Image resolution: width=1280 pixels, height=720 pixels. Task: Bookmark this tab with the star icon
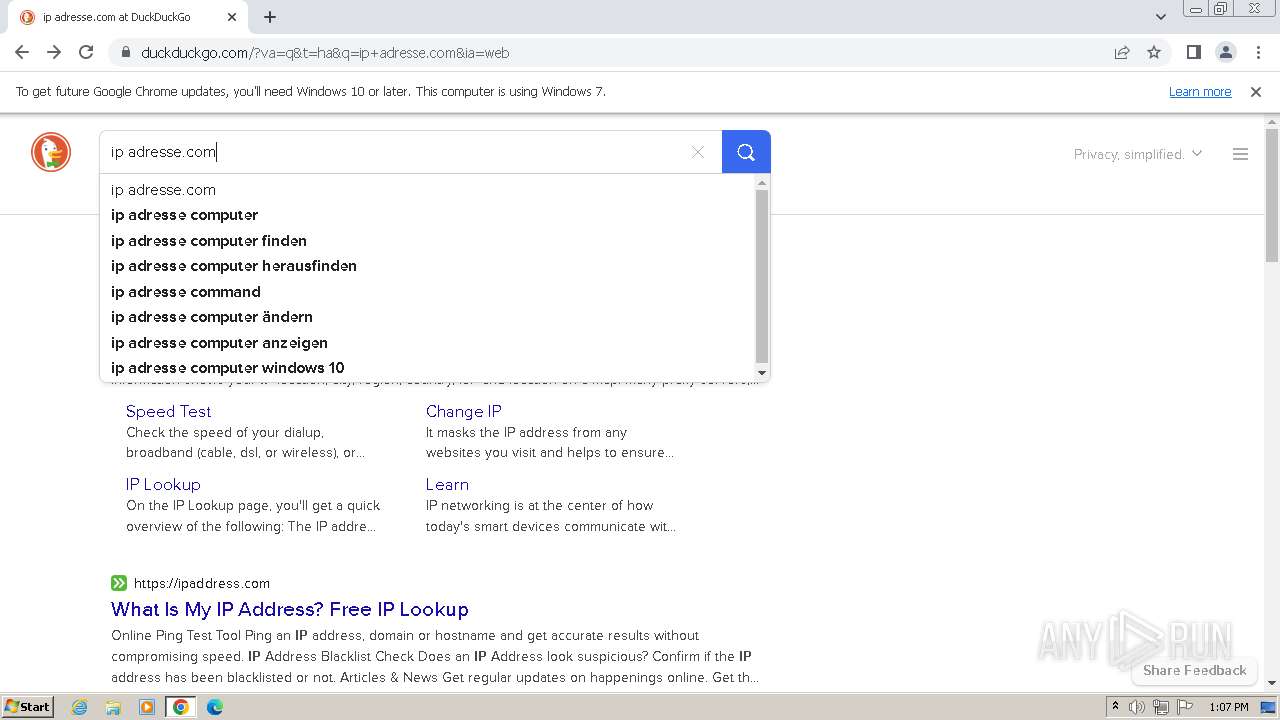(1154, 53)
